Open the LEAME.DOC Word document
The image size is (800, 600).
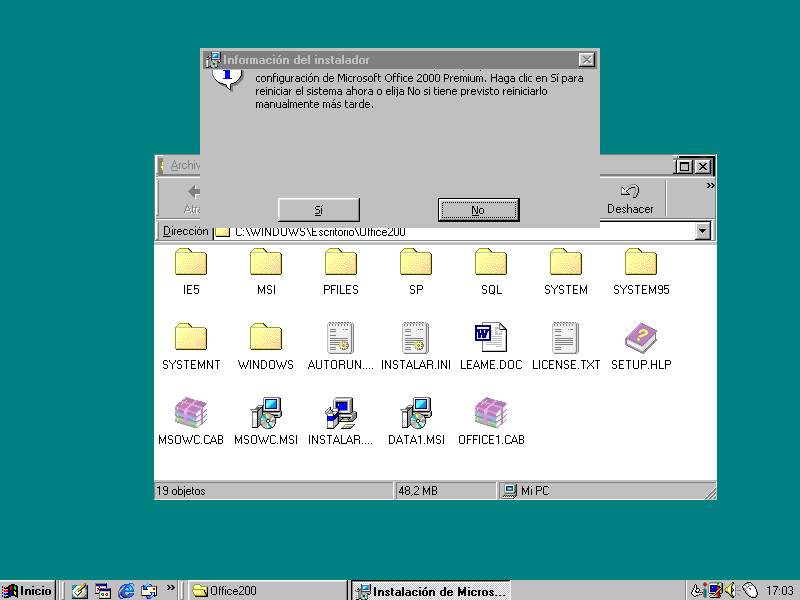pos(491,339)
